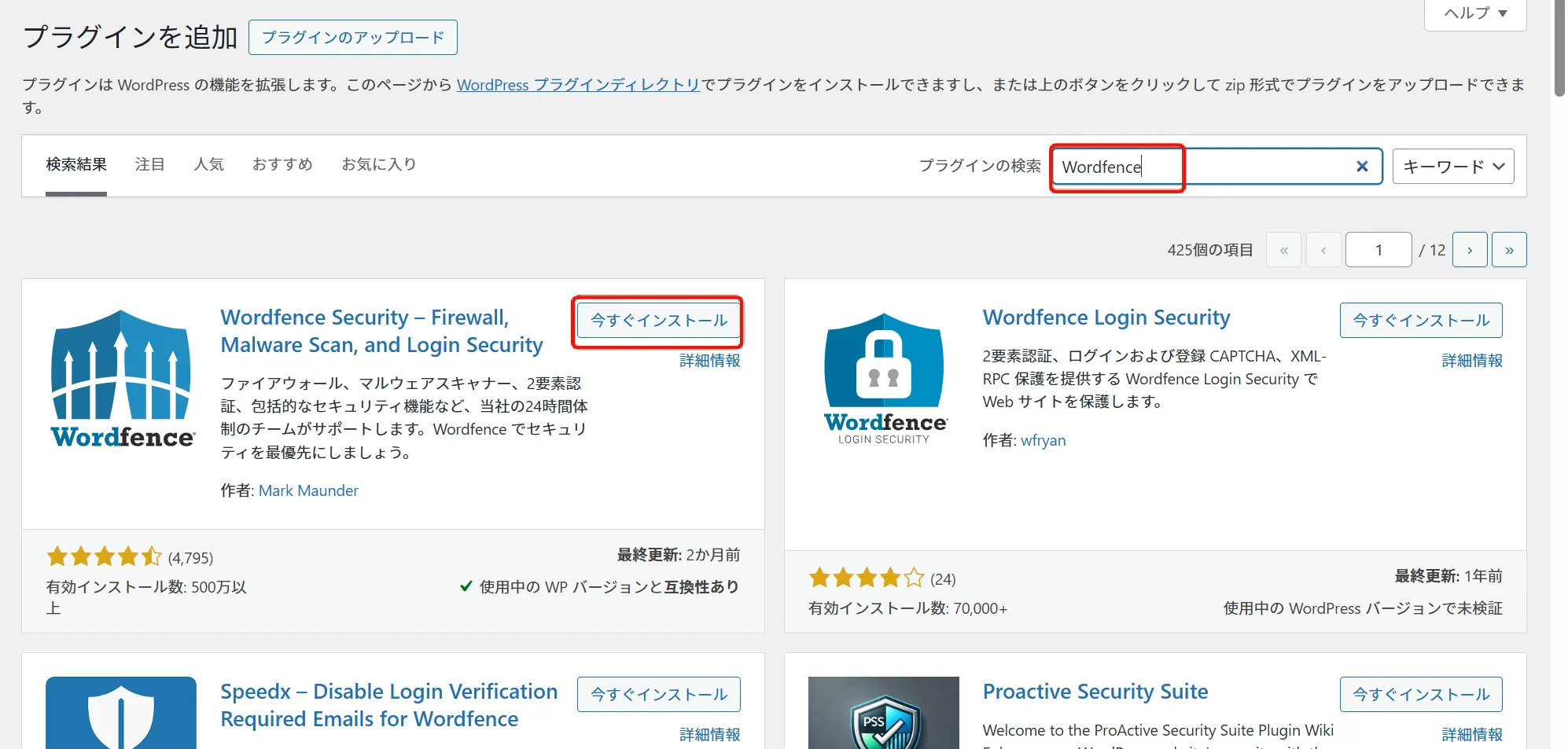Switch to the 人気 tab
The height and width of the screenshot is (749, 1568).
coord(209,164)
